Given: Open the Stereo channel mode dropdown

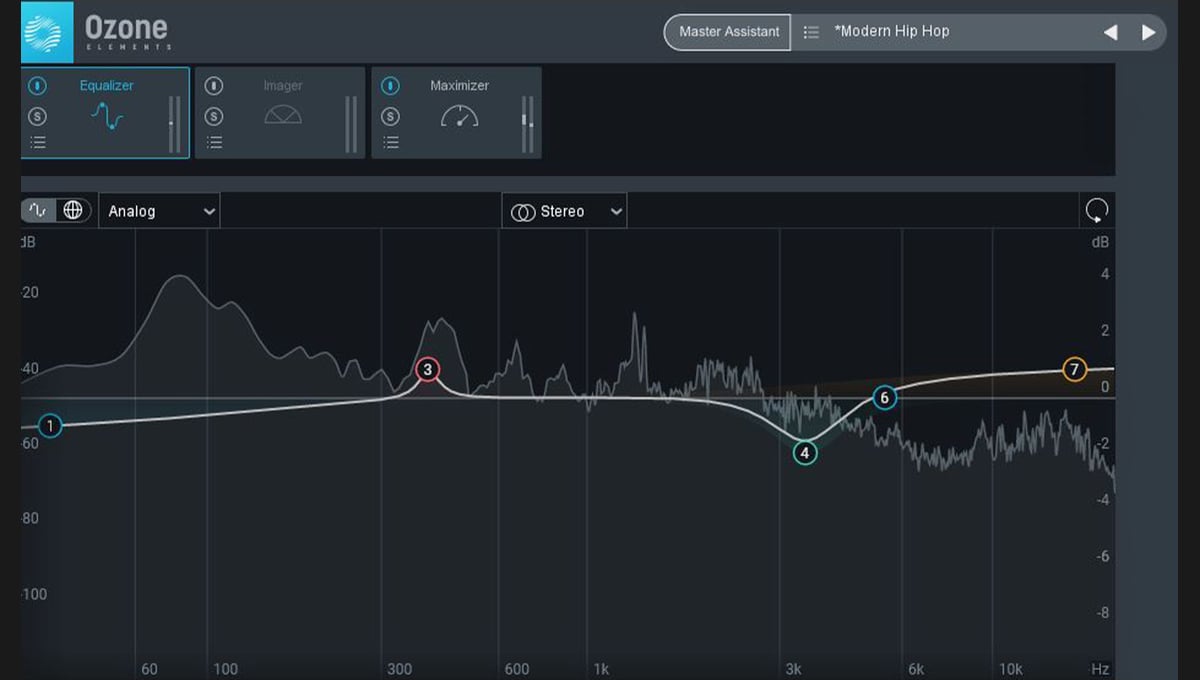Looking at the screenshot, I should (x=564, y=211).
